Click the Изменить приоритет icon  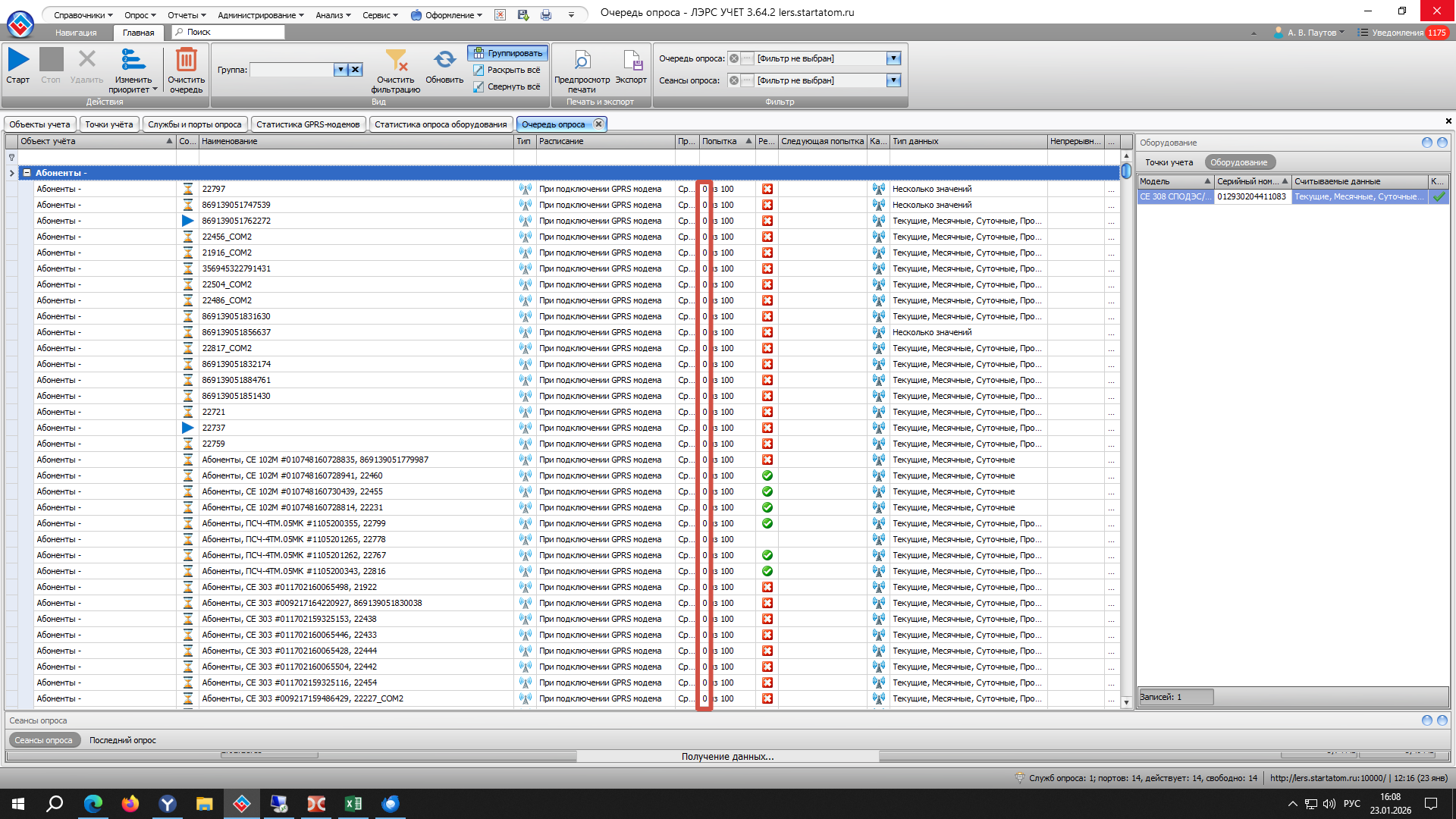click(133, 60)
